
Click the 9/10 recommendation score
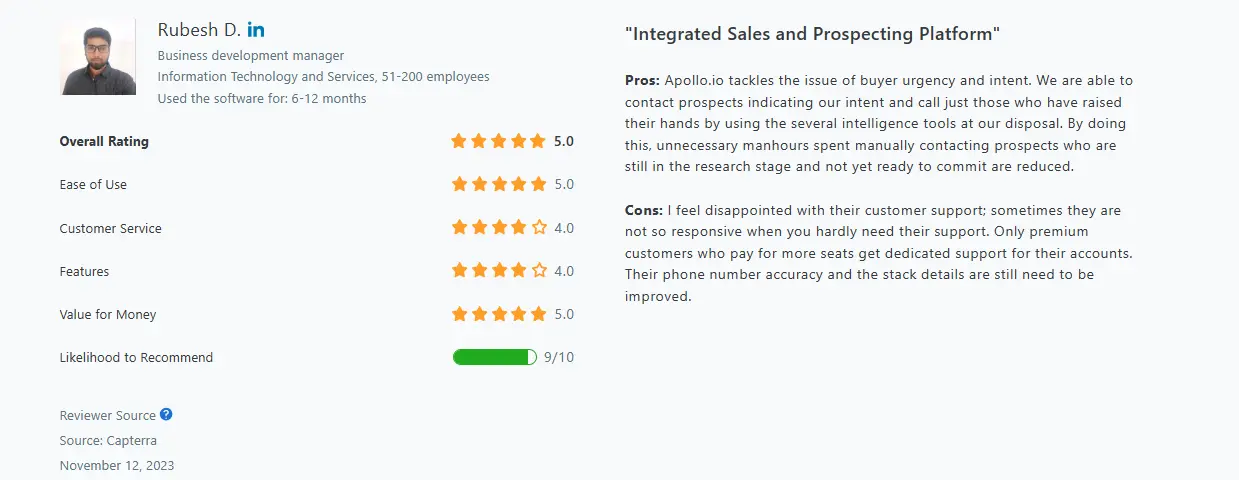[x=559, y=357]
